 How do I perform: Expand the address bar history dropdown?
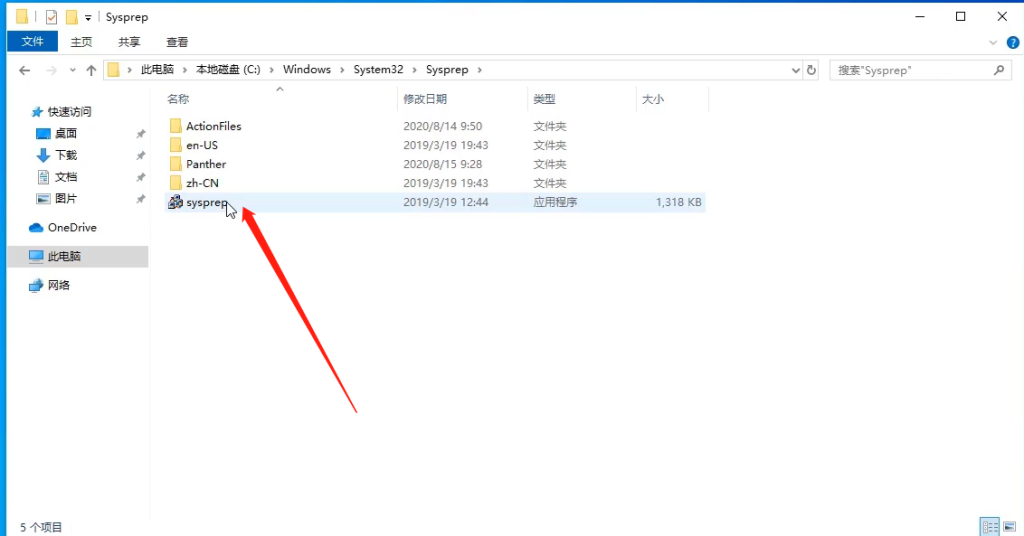(795, 70)
